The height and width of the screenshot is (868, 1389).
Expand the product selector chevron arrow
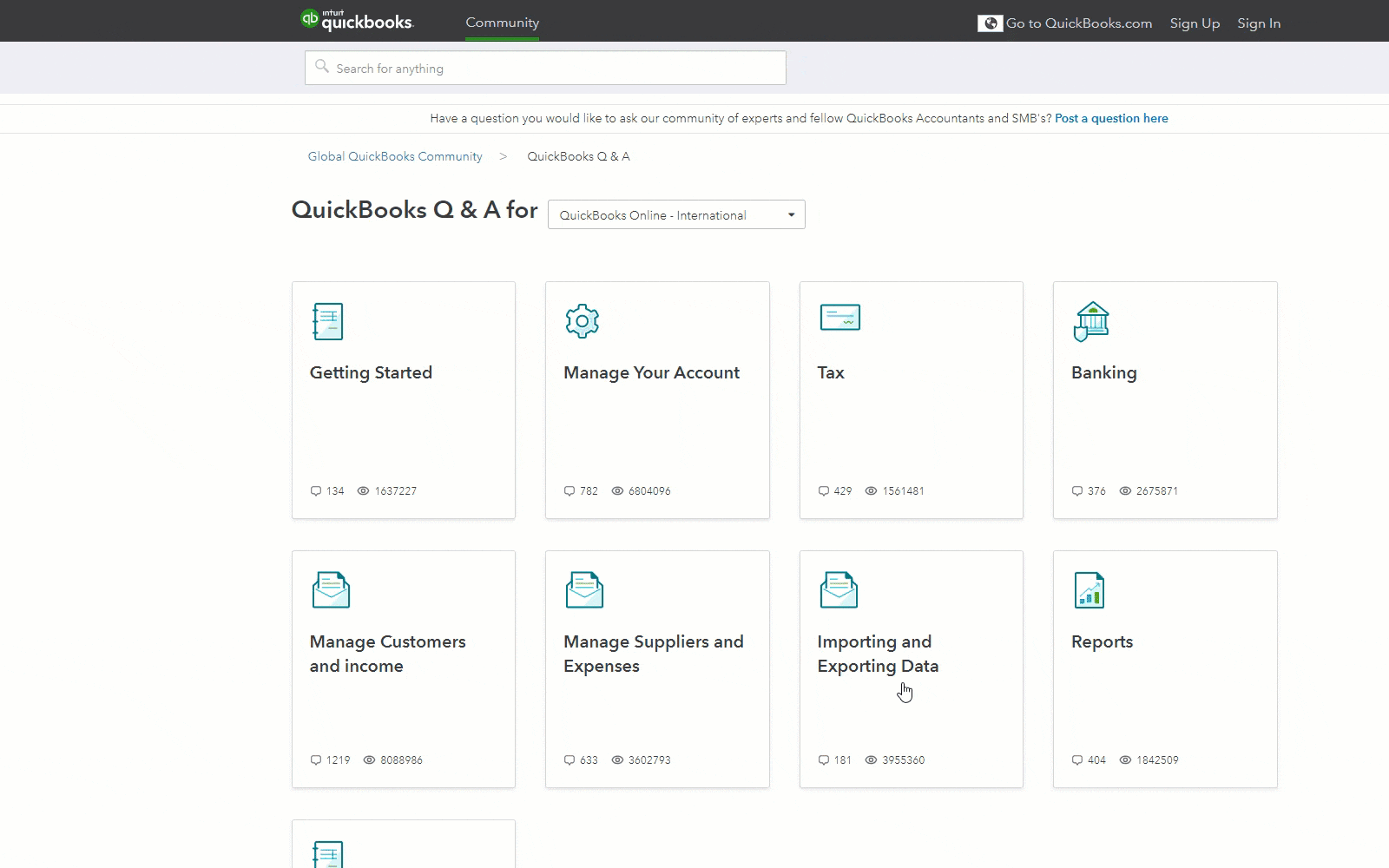(x=790, y=214)
